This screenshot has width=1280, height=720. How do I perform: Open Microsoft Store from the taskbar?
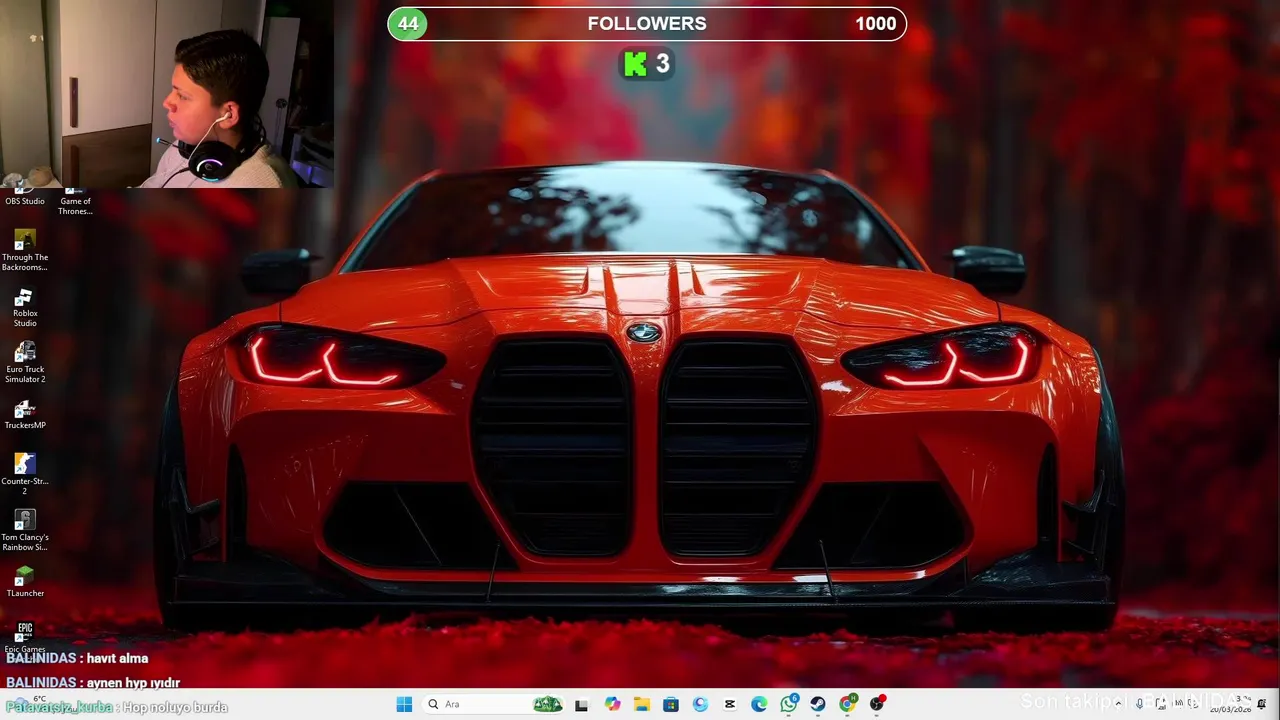671,704
